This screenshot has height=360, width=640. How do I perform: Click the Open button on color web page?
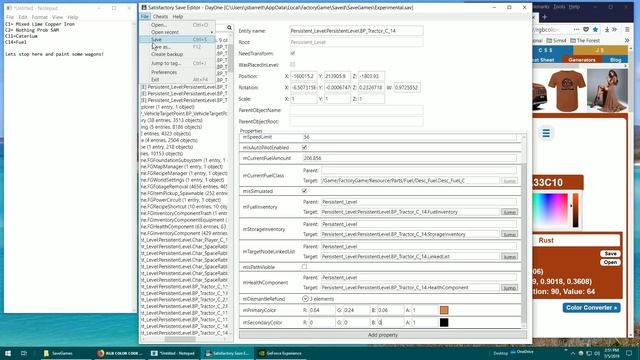[610, 262]
